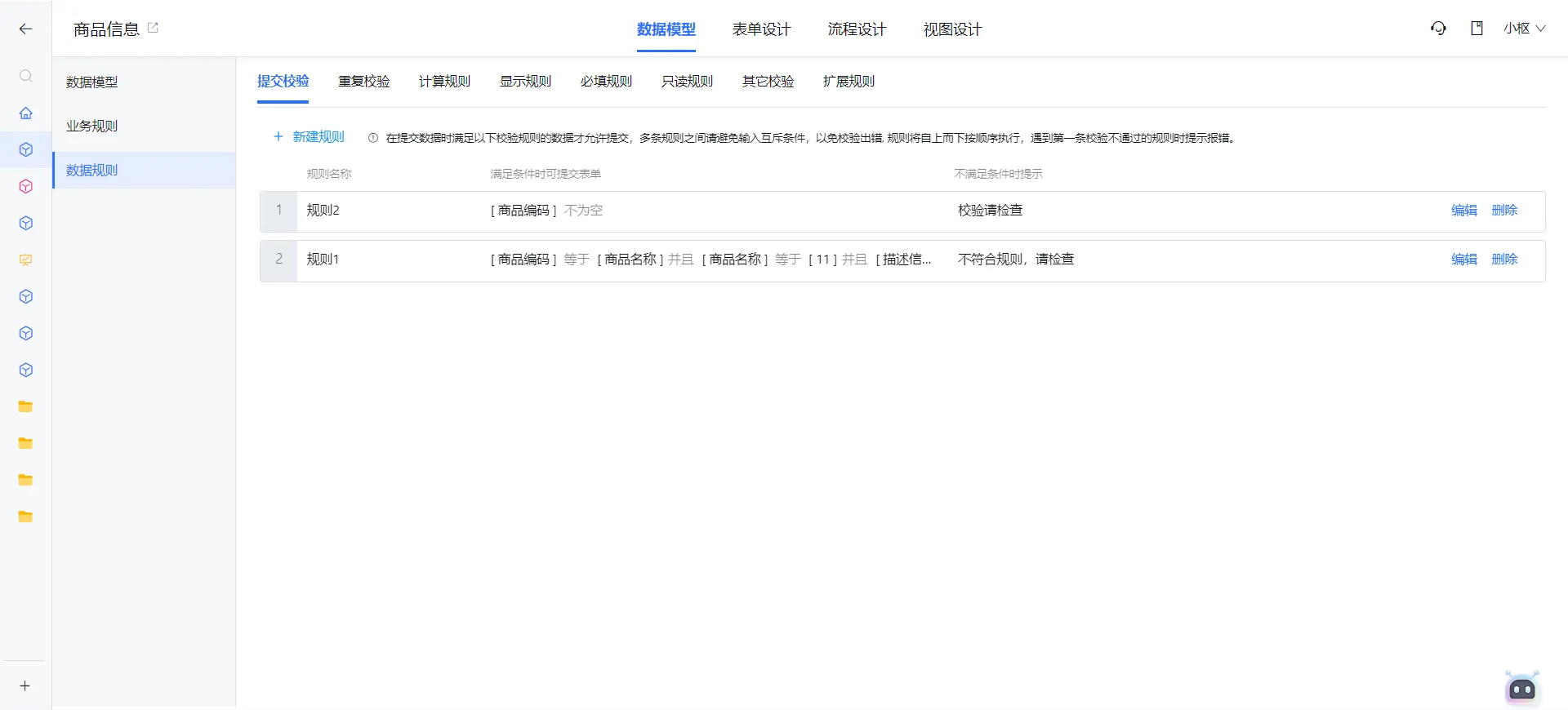
Task: Click the 校验请检查 message text
Action: (990, 211)
